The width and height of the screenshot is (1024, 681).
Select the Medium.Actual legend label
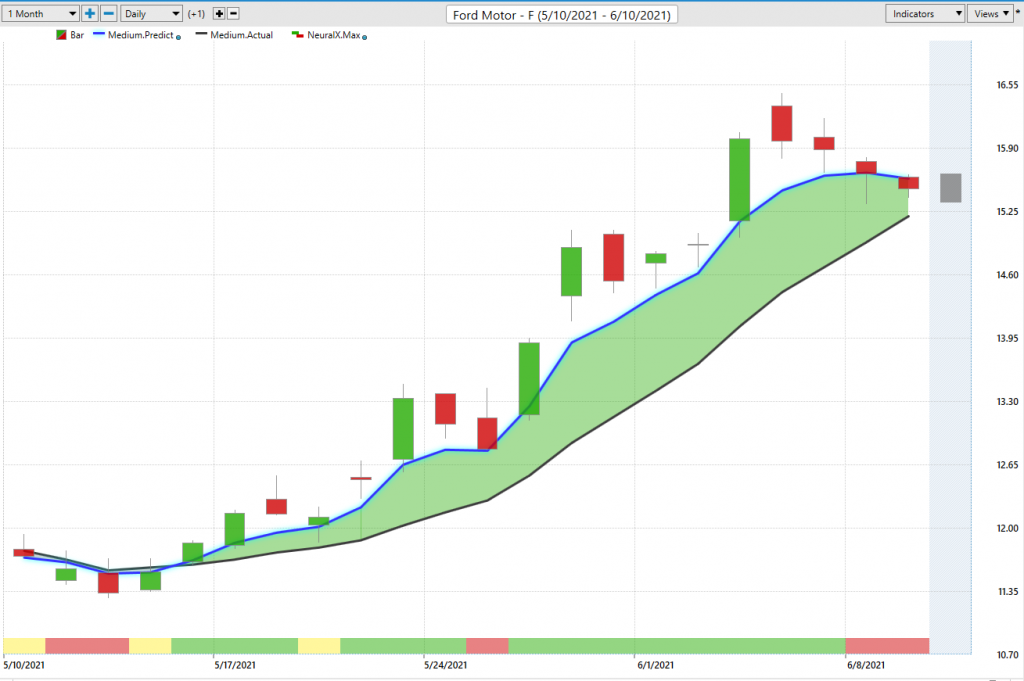tap(242, 35)
